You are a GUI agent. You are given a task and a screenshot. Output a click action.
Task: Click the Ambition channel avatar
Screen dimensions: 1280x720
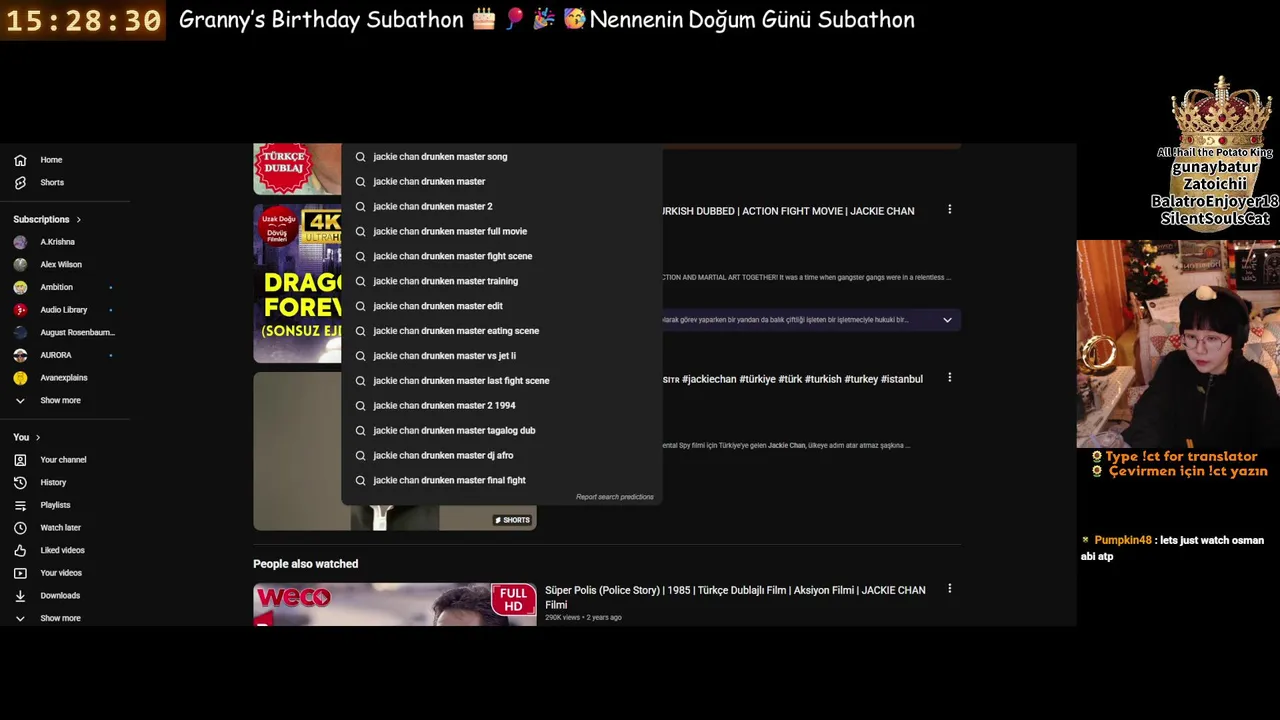20,287
